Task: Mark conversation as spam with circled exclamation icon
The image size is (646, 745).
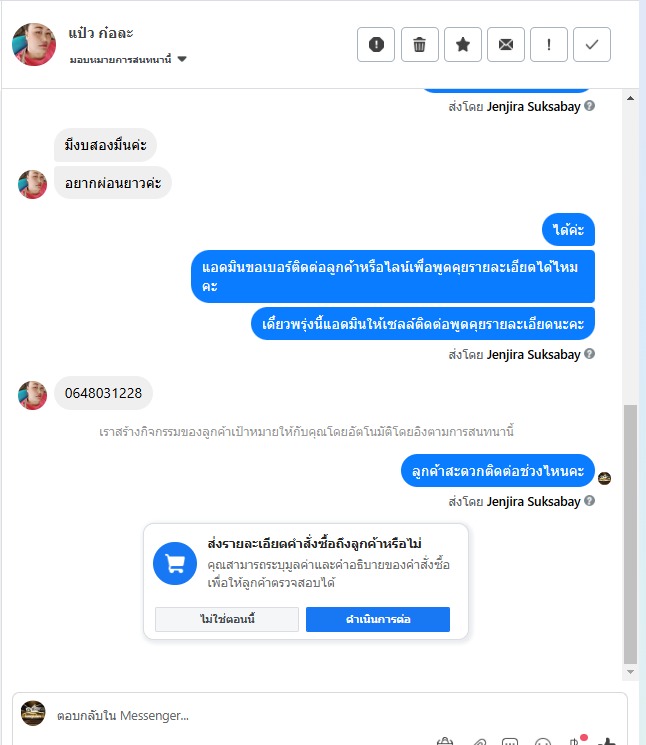Action: 376,45
